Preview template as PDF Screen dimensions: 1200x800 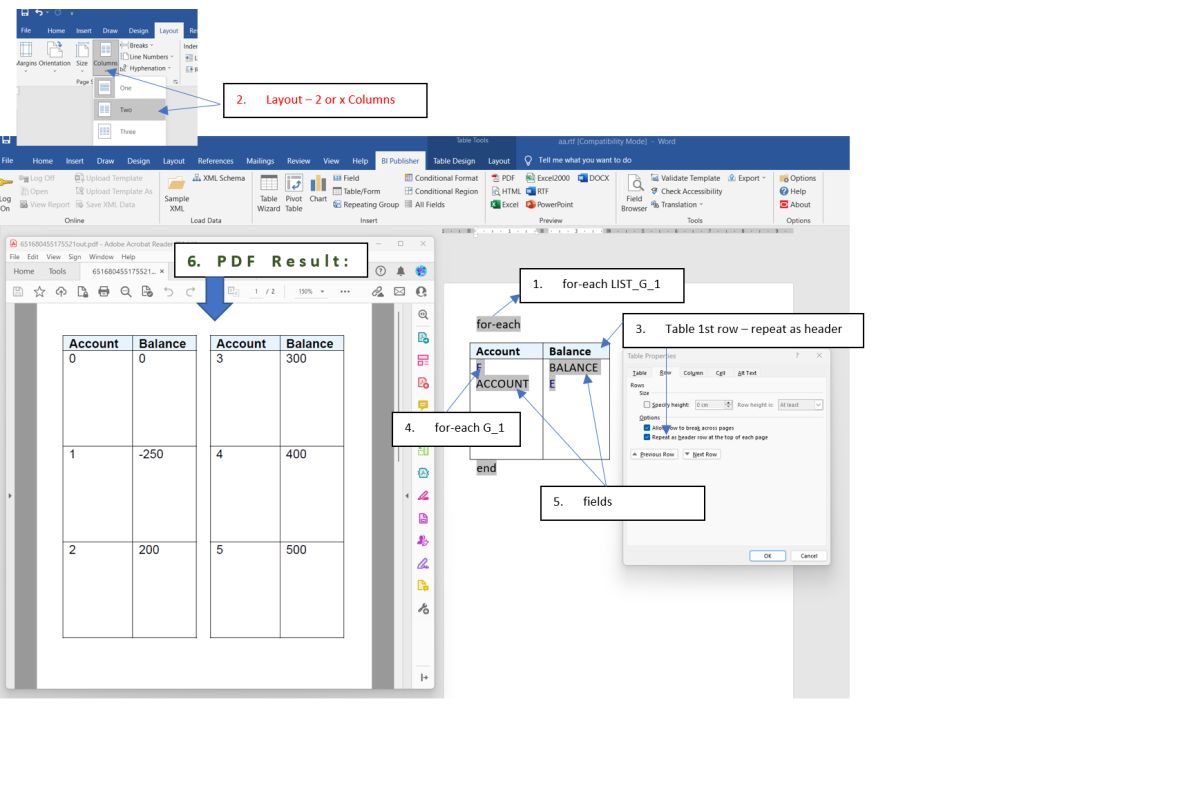tap(503, 178)
